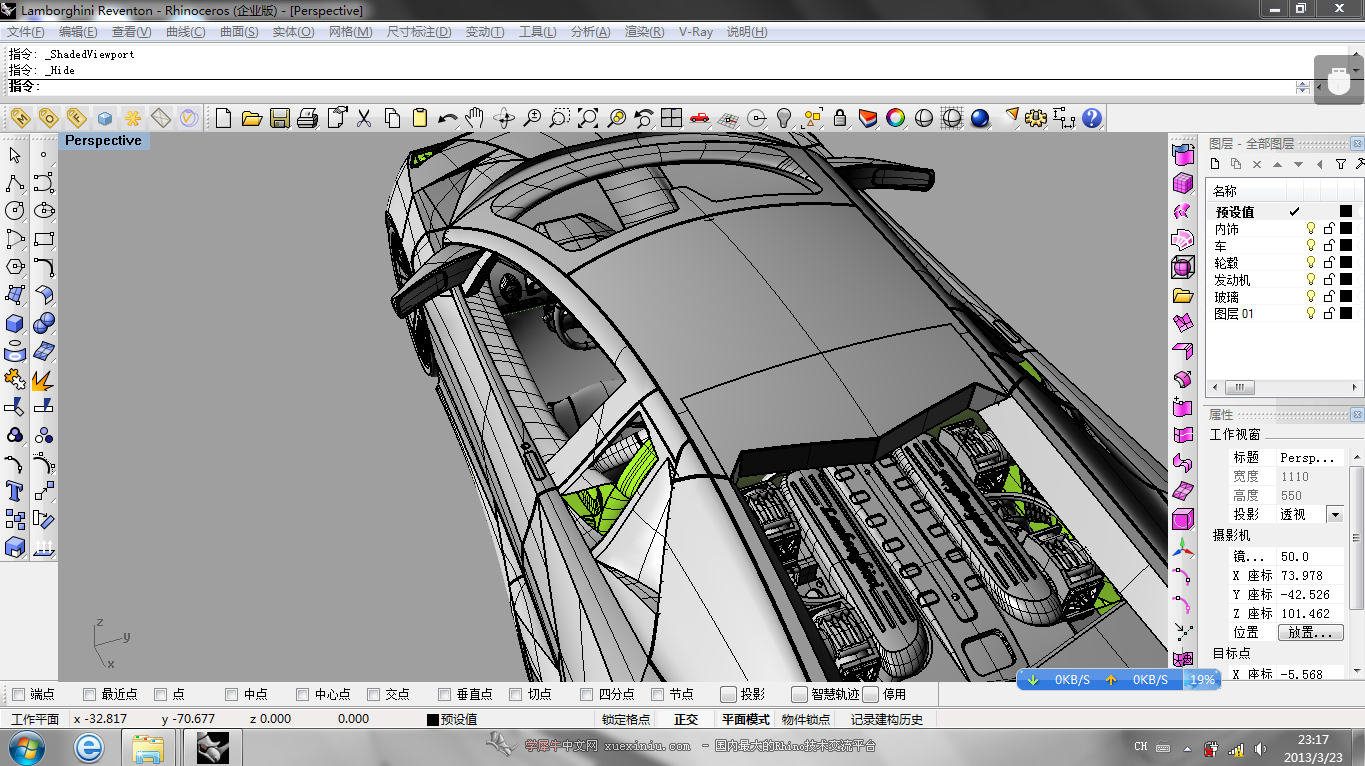Screen dimensions: 1365x766
Task: Click the 放置... button in camera properties
Action: click(x=1310, y=633)
